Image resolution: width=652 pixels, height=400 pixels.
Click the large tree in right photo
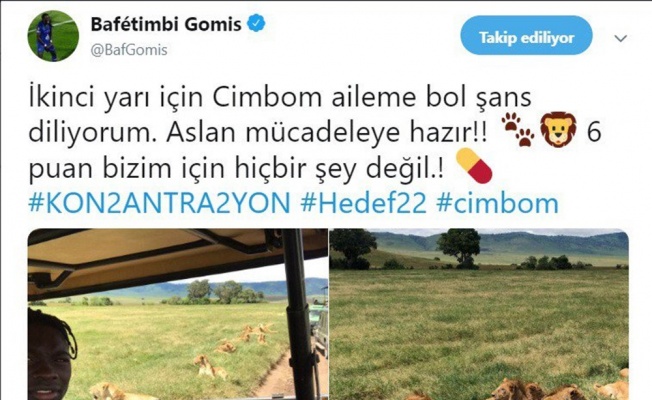(460, 247)
